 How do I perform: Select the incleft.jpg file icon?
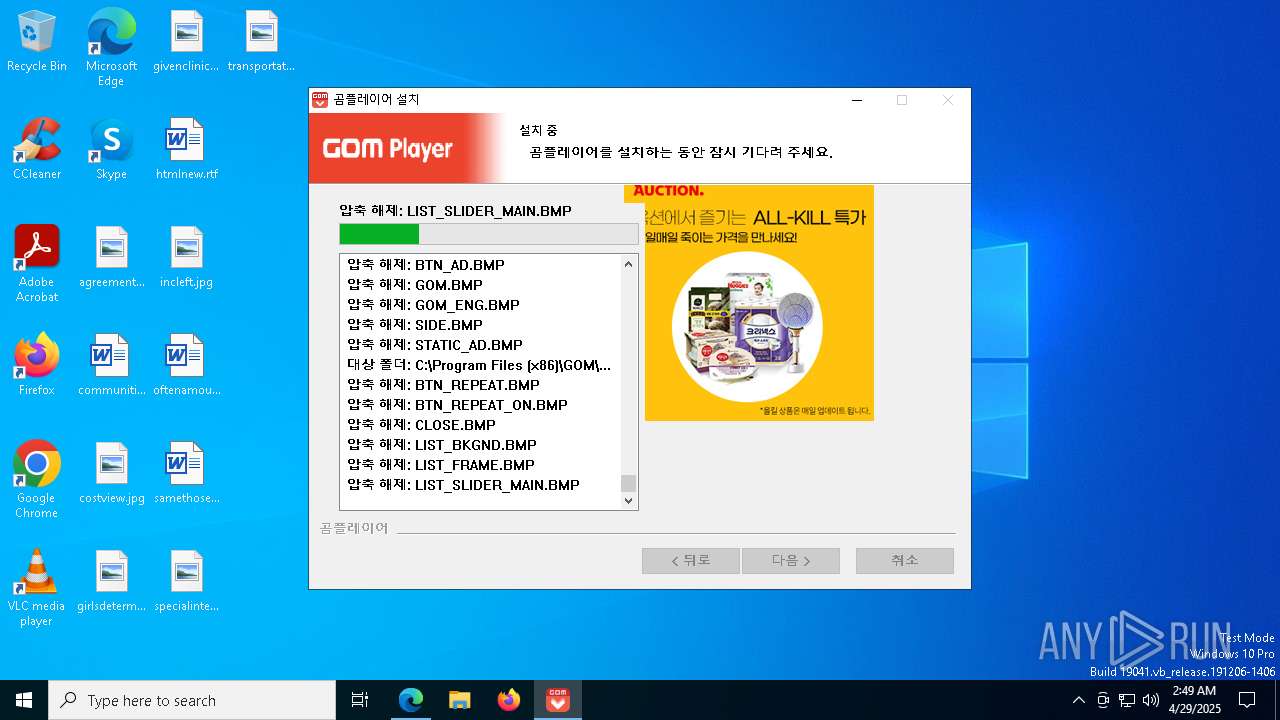(x=186, y=258)
